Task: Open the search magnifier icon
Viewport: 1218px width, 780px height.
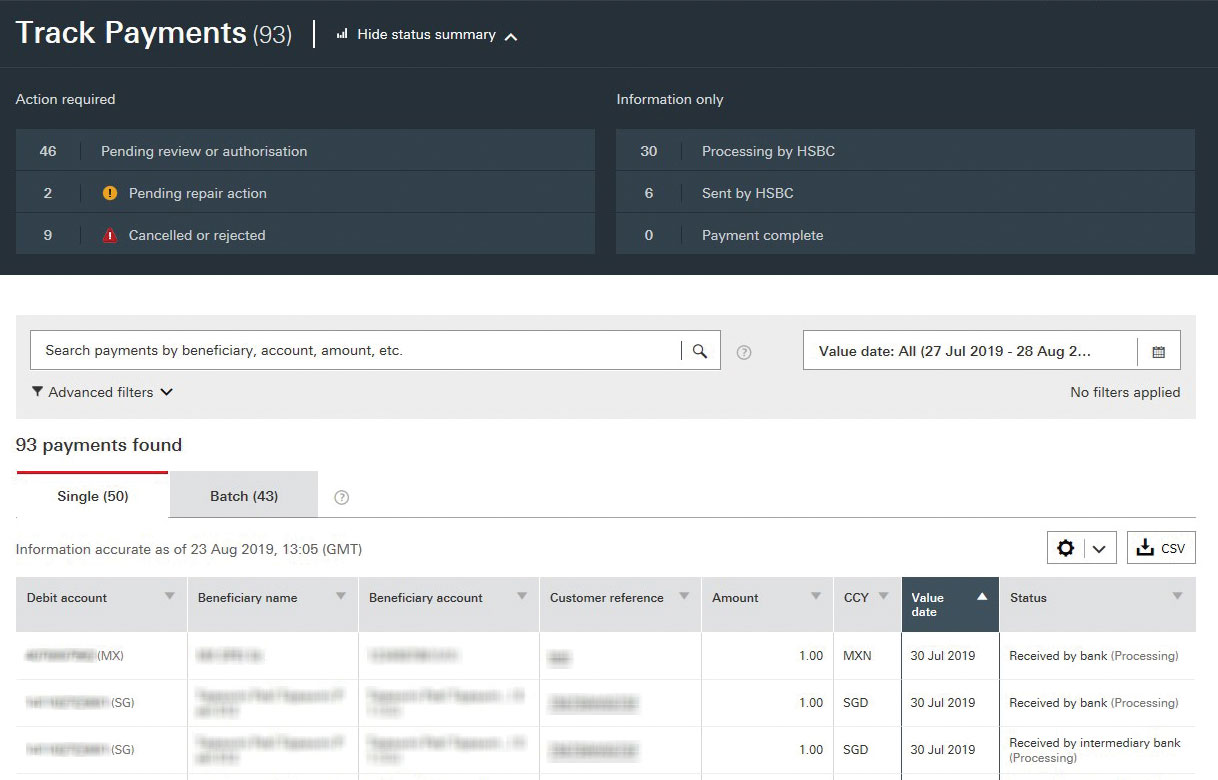Action: click(x=700, y=350)
